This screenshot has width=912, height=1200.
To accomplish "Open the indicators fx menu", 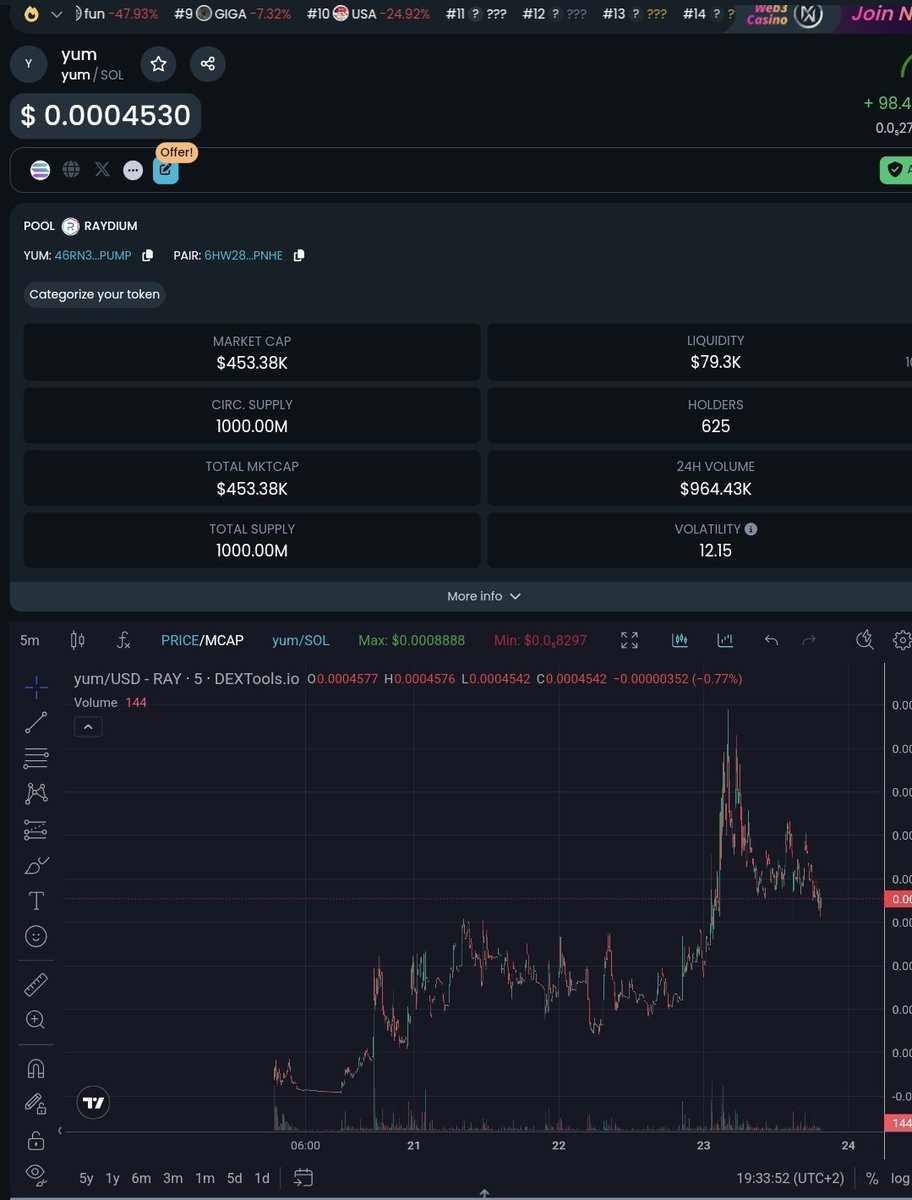I will click(124, 640).
